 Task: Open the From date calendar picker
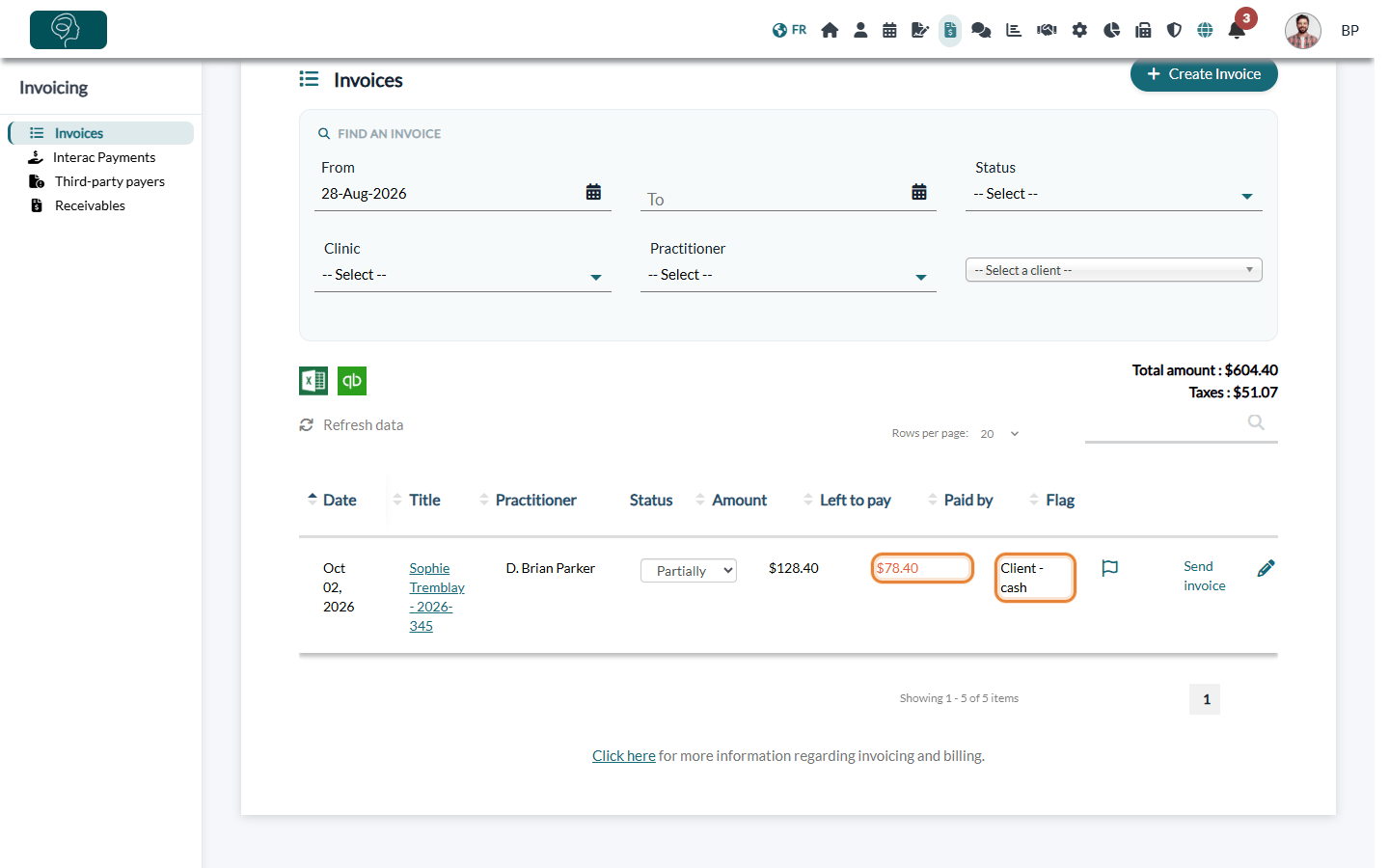click(x=593, y=192)
